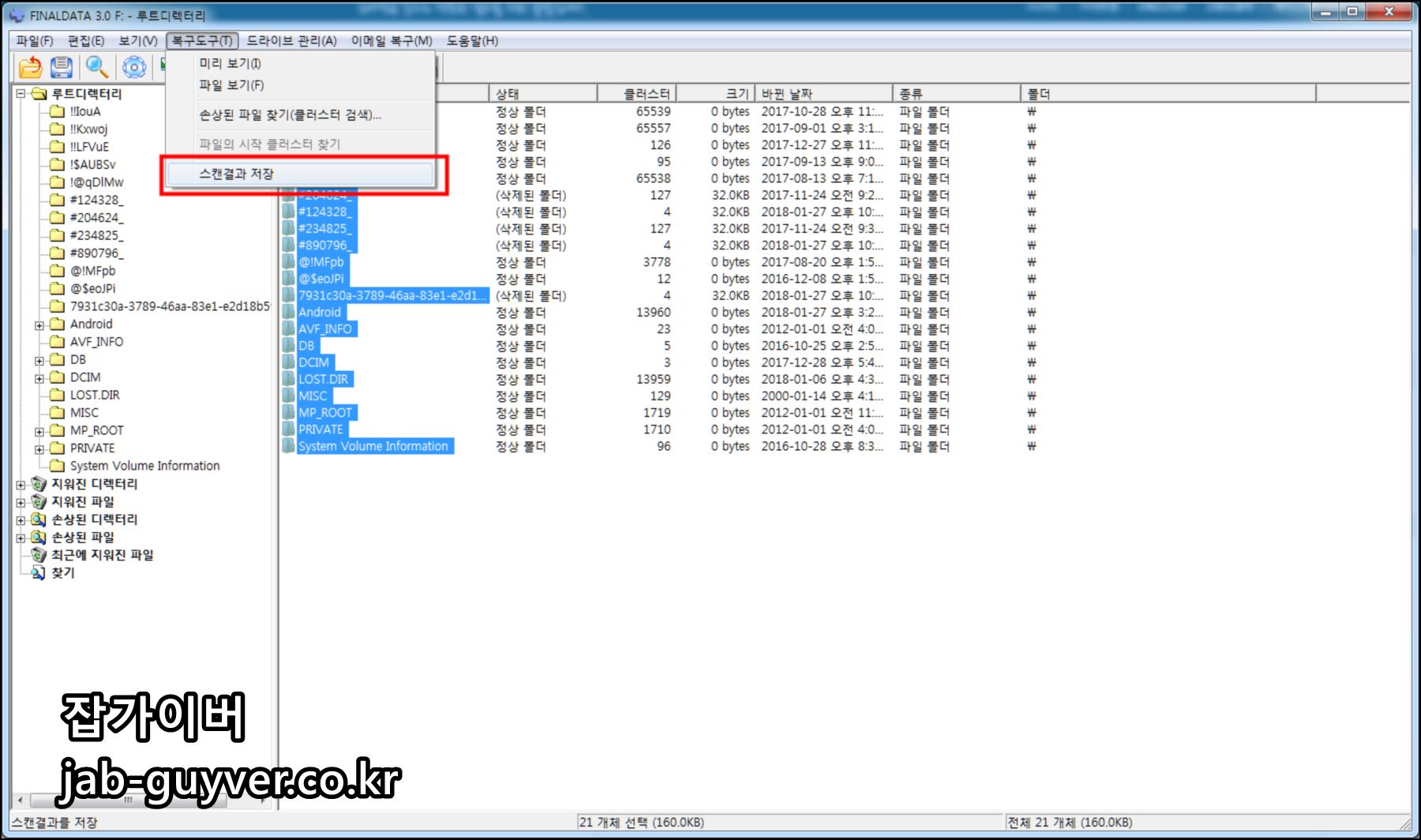Select 7931c30a-3789 folder in the tree

point(170,306)
